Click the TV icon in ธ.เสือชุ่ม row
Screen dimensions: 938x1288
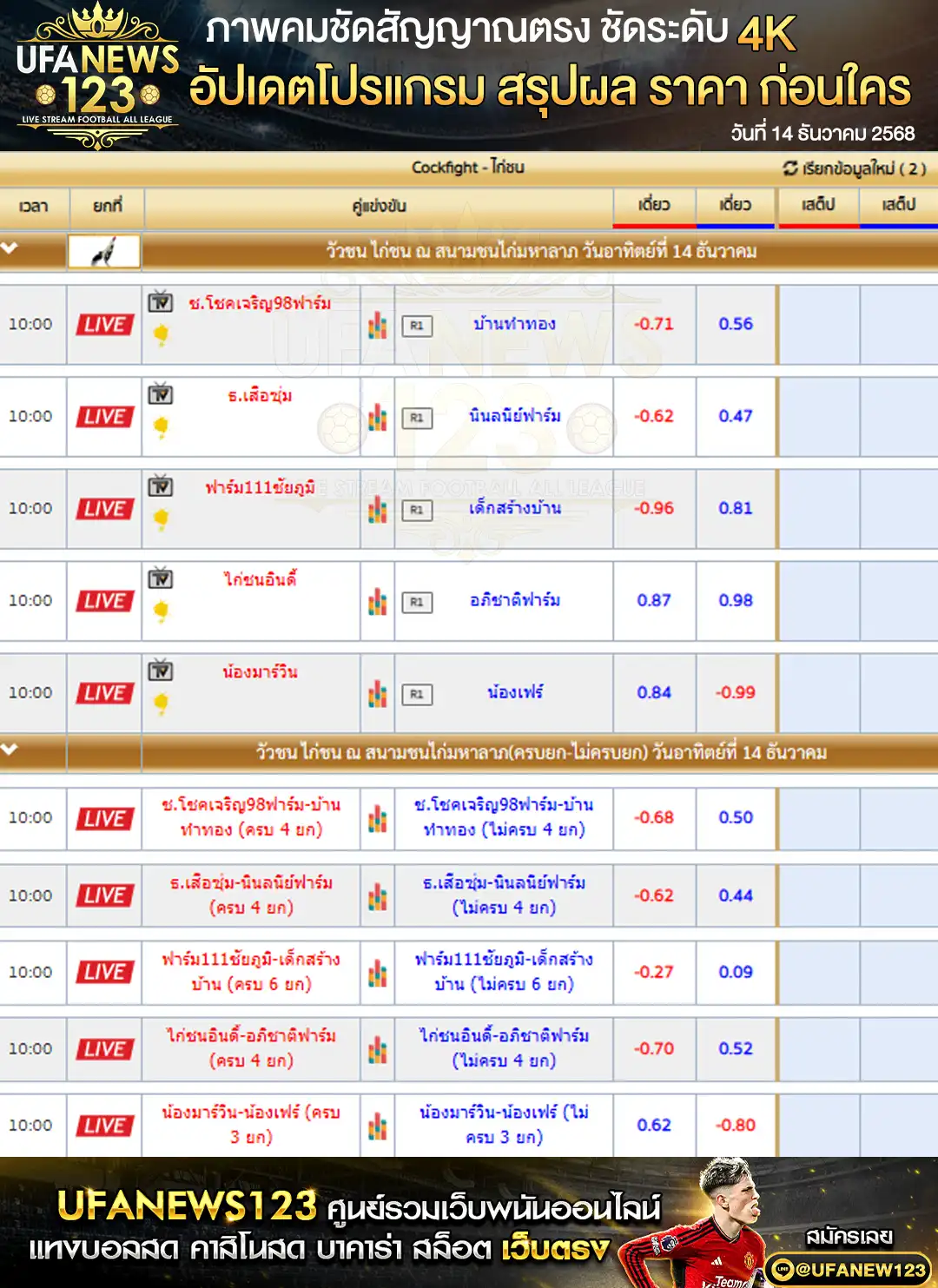pyautogui.click(x=160, y=394)
